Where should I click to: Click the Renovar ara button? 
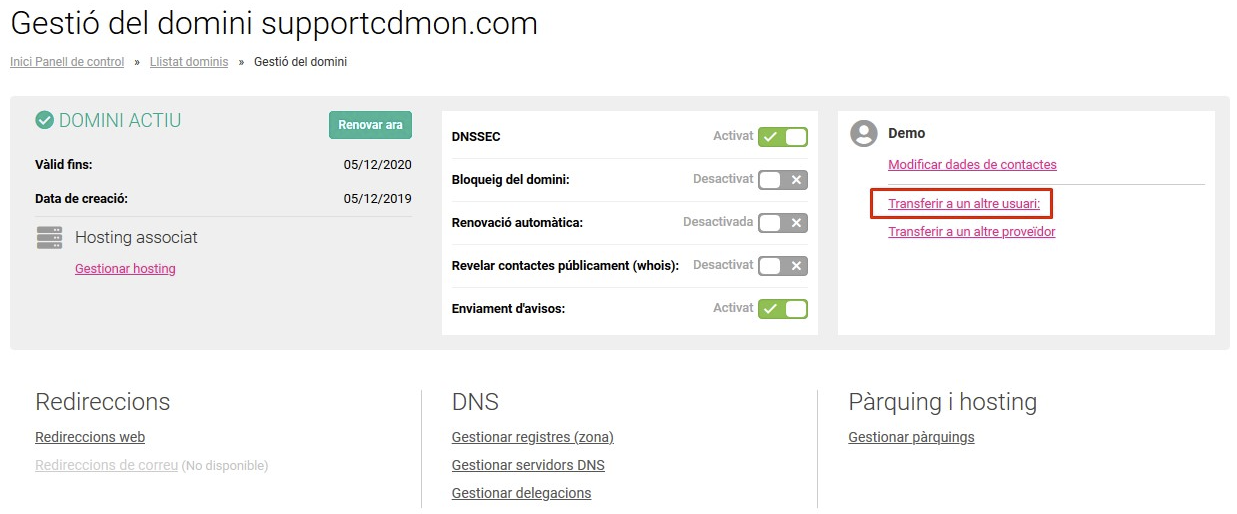[370, 125]
